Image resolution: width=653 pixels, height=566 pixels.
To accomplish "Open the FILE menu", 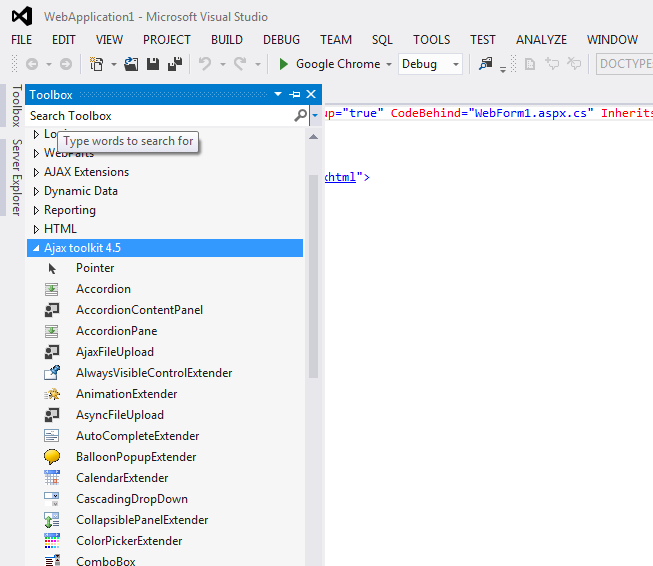I will point(21,40).
